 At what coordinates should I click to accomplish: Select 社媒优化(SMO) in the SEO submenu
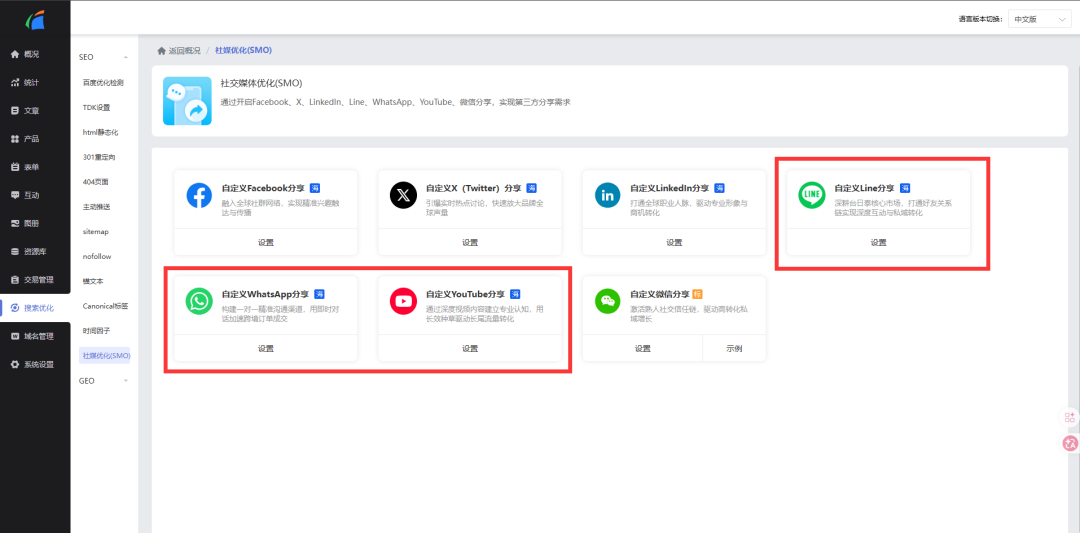click(x=105, y=355)
